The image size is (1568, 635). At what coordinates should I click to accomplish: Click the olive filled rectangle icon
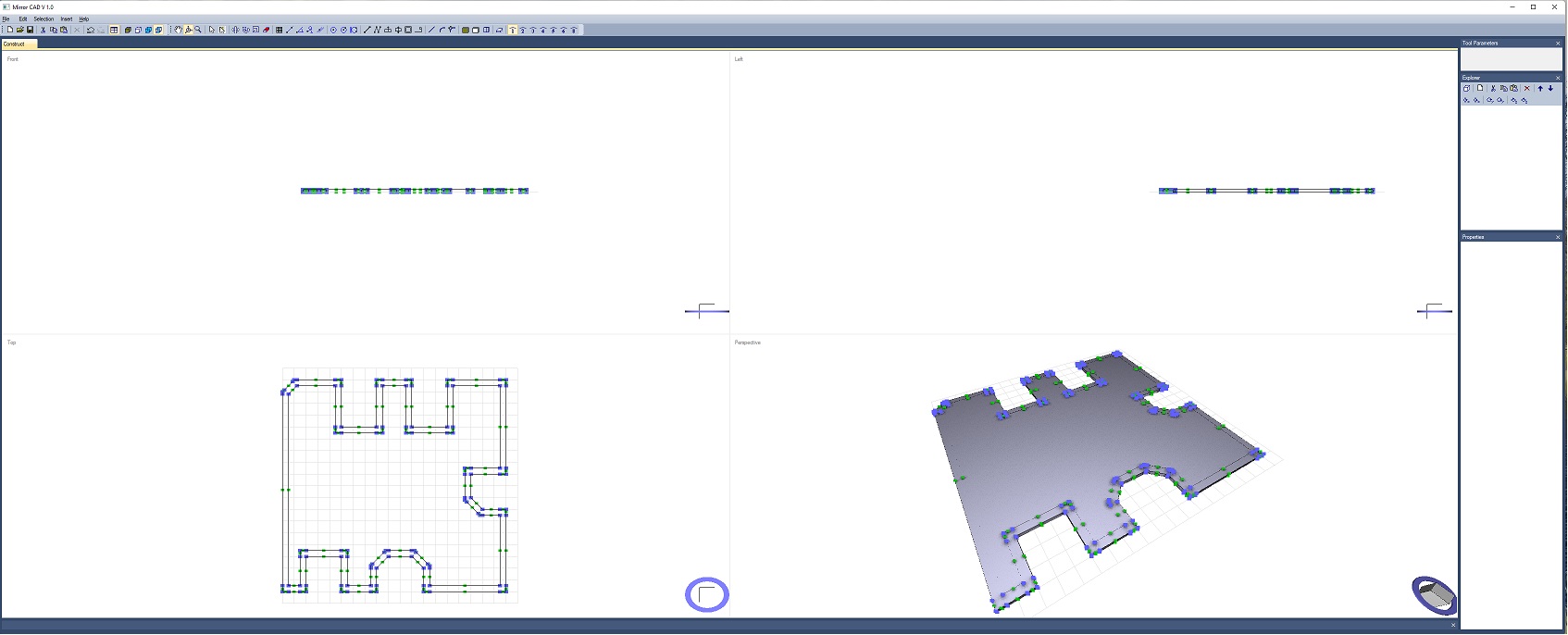pyautogui.click(x=466, y=30)
